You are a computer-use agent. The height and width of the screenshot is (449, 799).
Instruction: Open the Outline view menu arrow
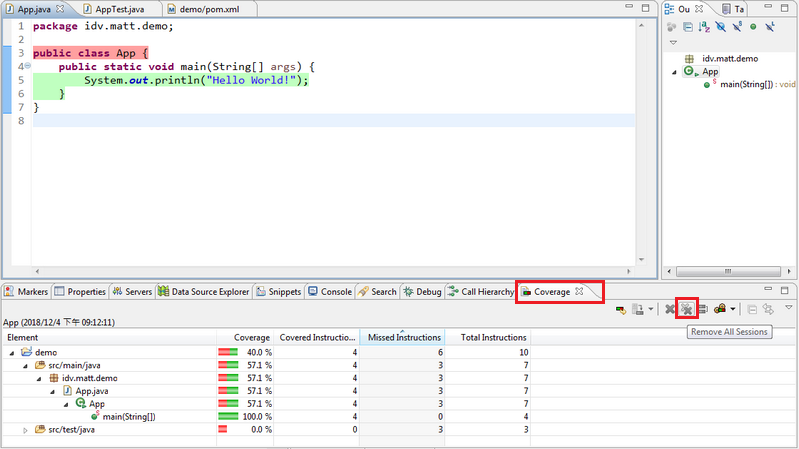click(673, 42)
